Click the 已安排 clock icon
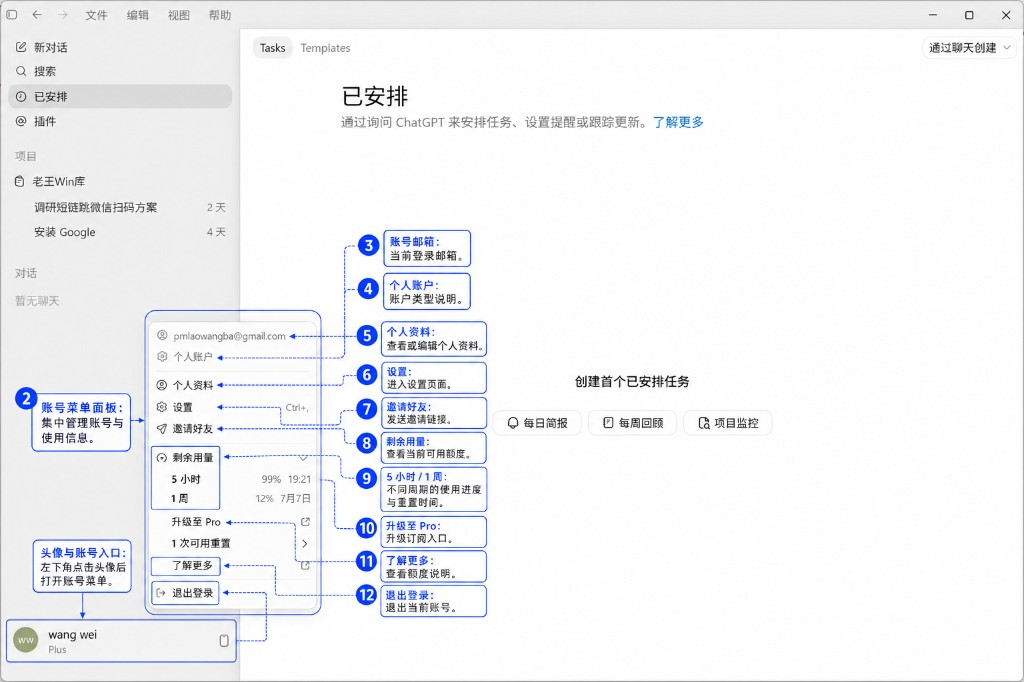 pyautogui.click(x=21, y=97)
